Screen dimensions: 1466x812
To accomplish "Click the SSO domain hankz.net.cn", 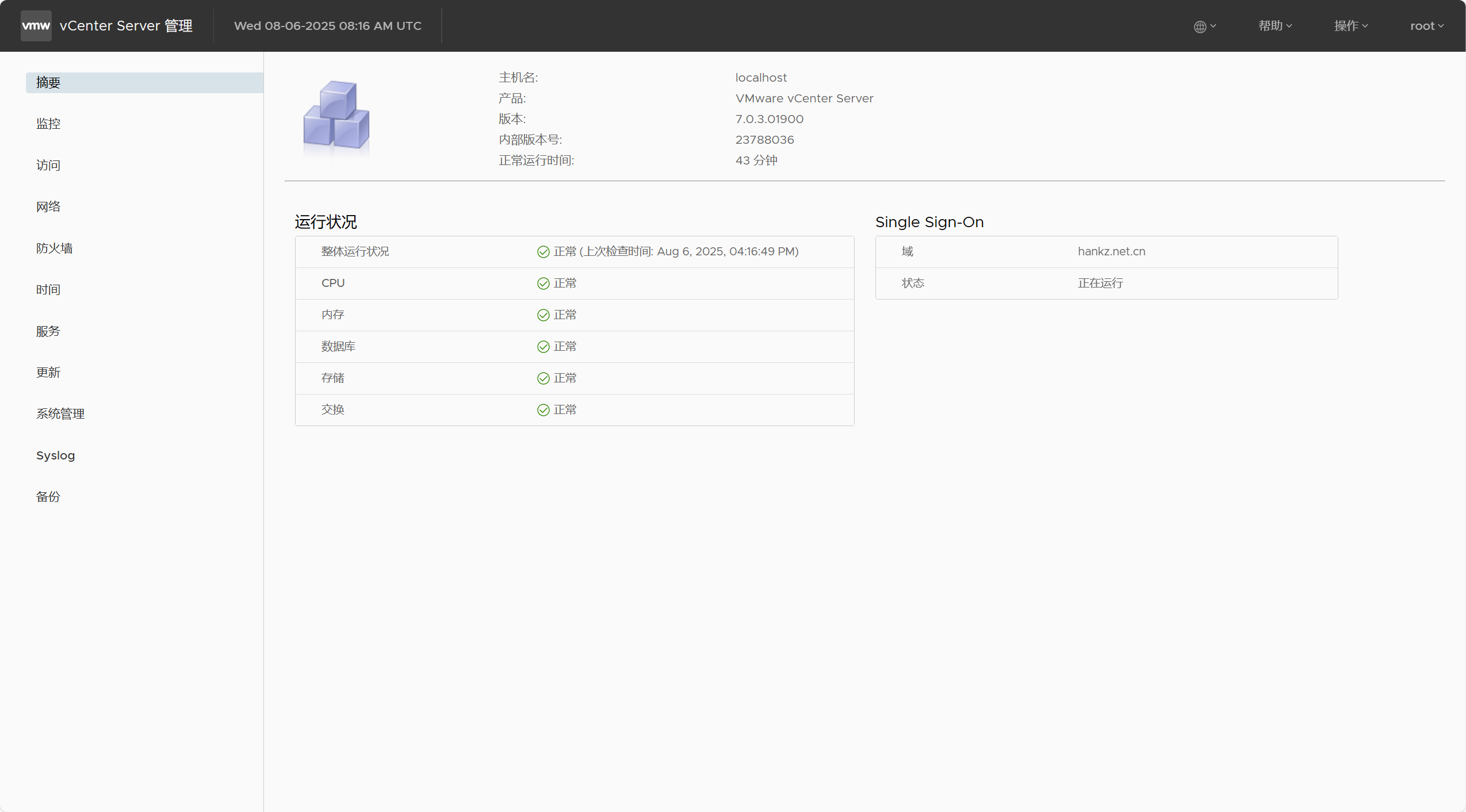I will pos(1111,251).
